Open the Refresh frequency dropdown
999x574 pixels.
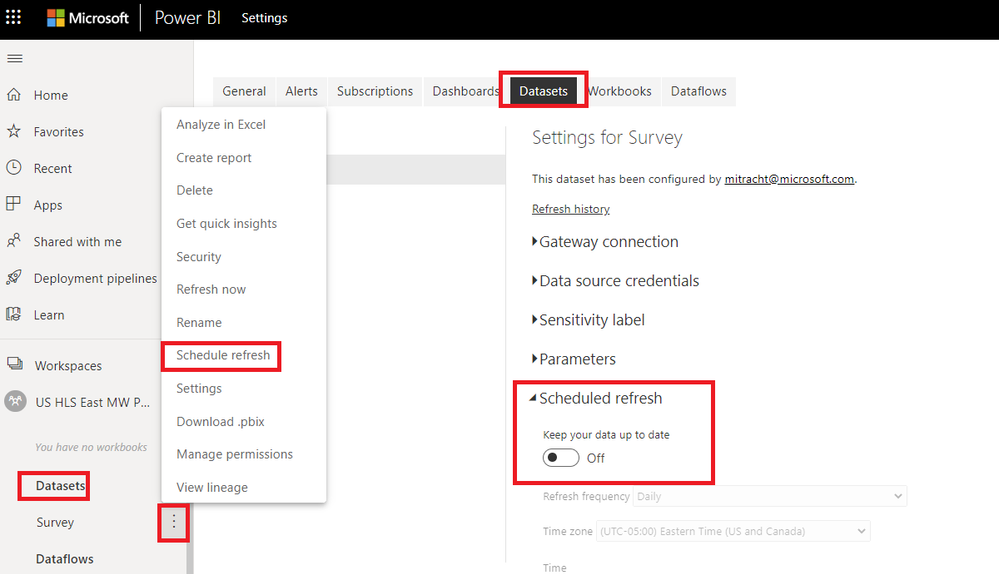[770, 496]
